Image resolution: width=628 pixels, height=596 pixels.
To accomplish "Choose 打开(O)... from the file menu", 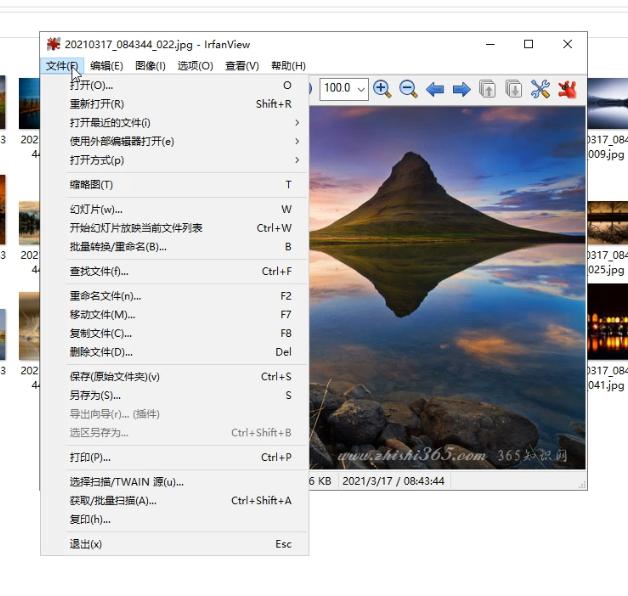I will click(175, 85).
